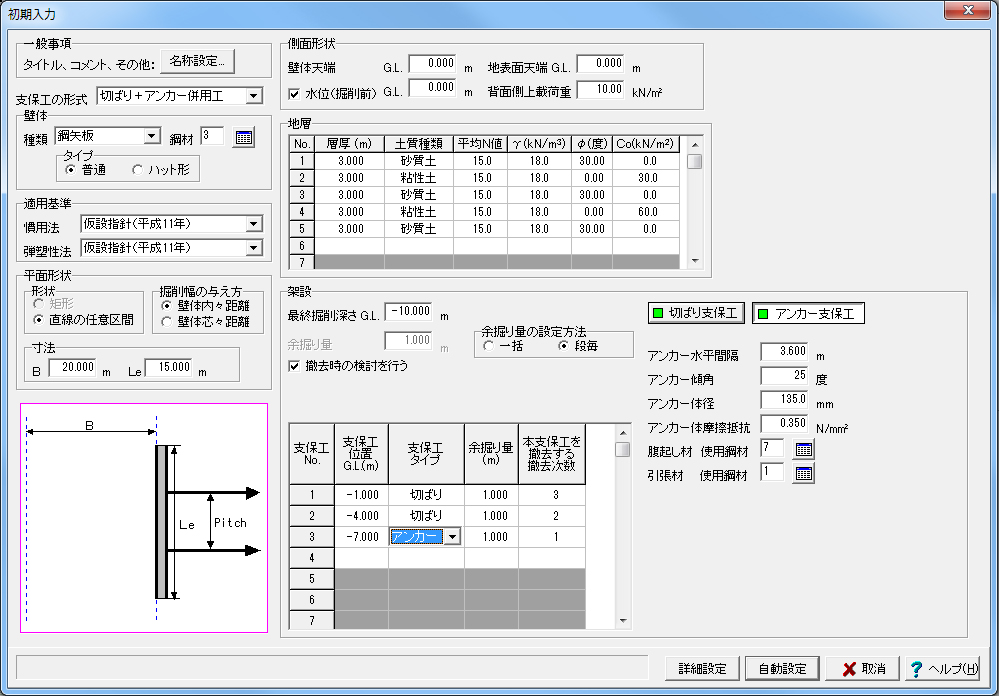
Task: Open ヘルプ(H) help button
Action: tap(942, 668)
